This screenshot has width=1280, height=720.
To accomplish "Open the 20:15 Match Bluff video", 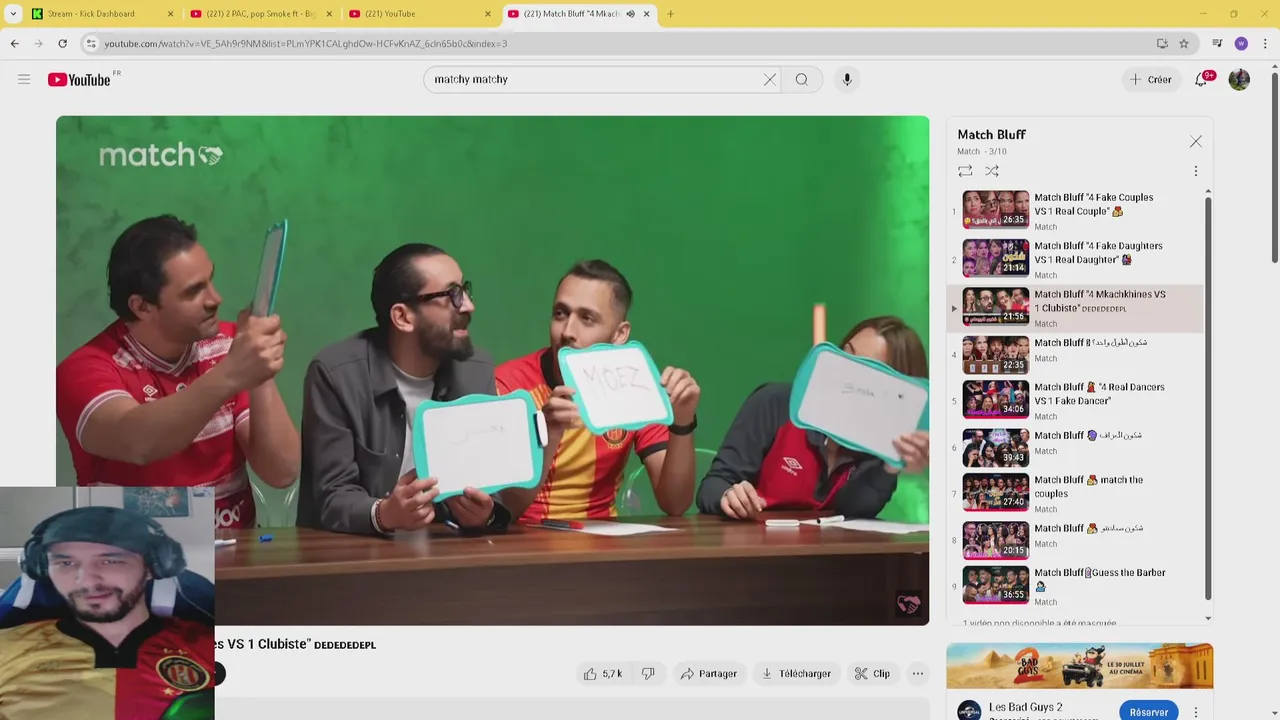I will click(1075, 540).
